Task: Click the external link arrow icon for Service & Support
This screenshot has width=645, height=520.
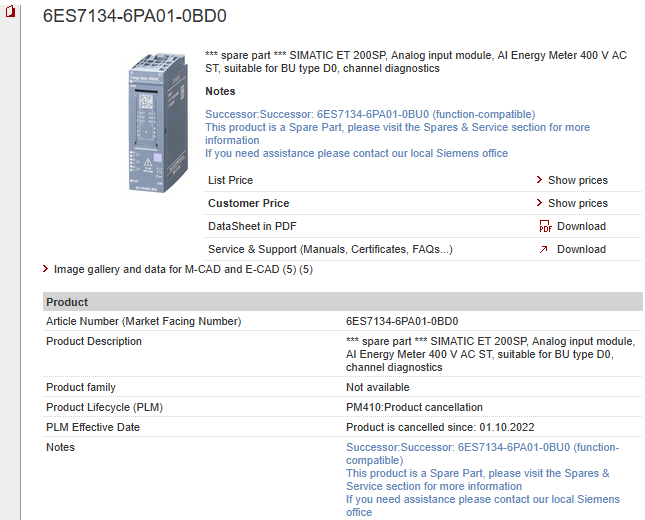Action: [544, 249]
